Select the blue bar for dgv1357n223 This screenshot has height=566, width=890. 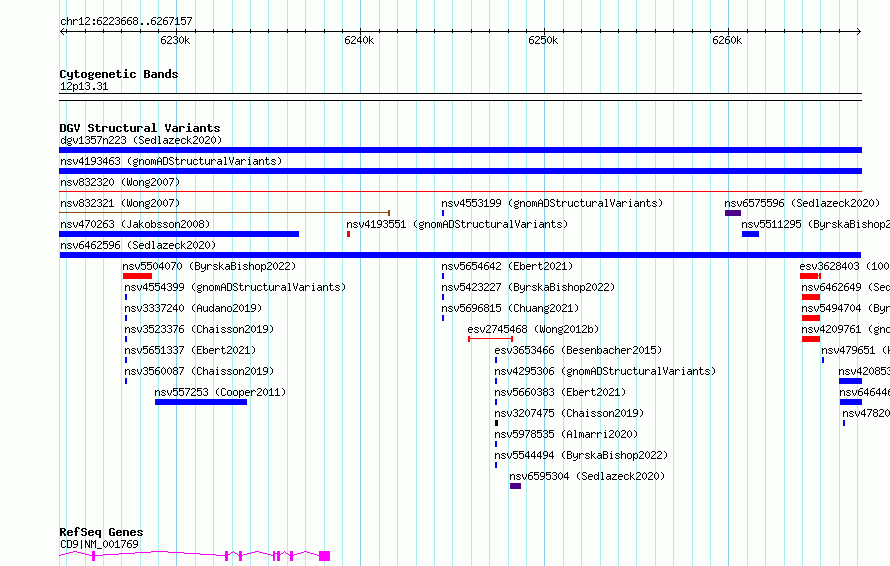click(460, 150)
